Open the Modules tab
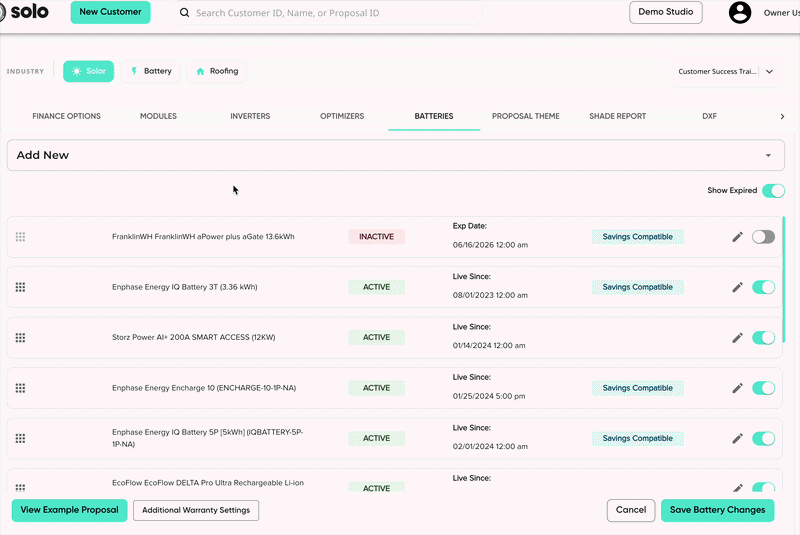 click(158, 116)
